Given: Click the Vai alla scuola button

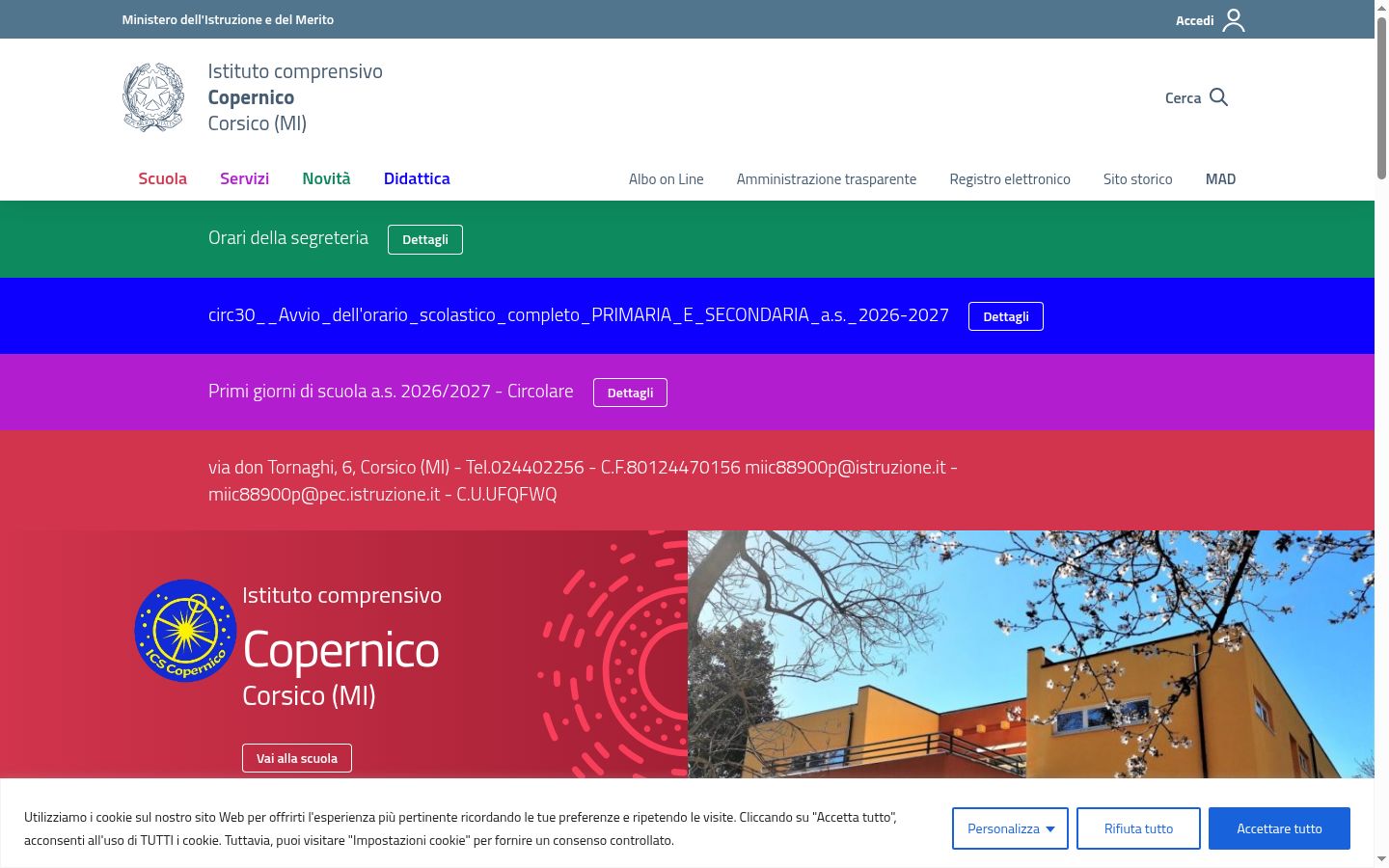Looking at the screenshot, I should pos(297,758).
